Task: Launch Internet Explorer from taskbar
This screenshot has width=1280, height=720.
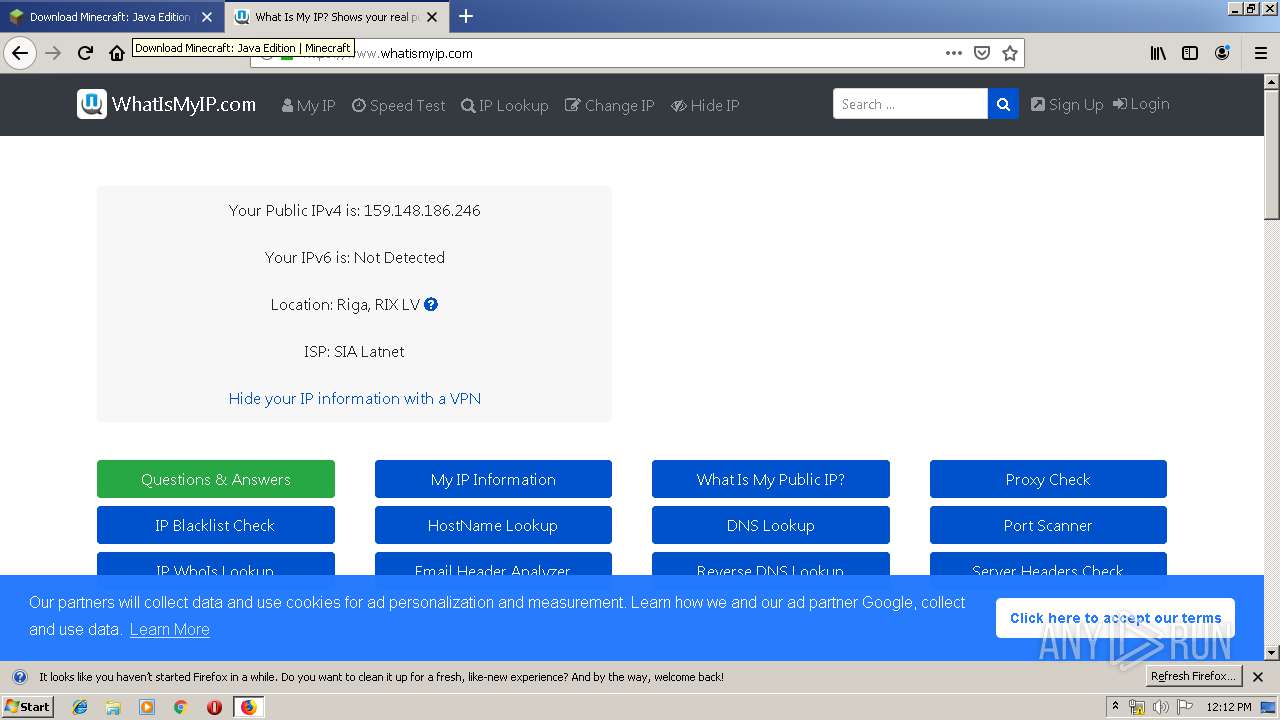Action: 80,707
